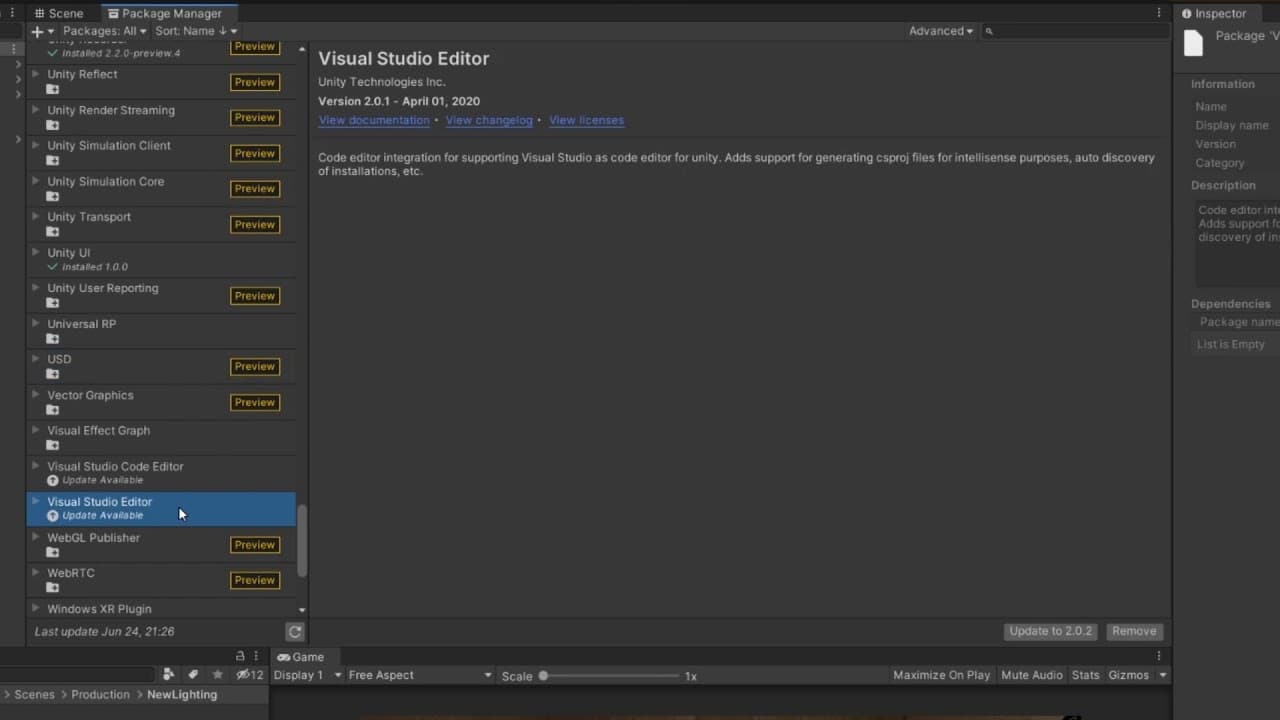The height and width of the screenshot is (720, 1280).
Task: Click the Package Manager search field
Action: pyautogui.click(x=1075, y=31)
